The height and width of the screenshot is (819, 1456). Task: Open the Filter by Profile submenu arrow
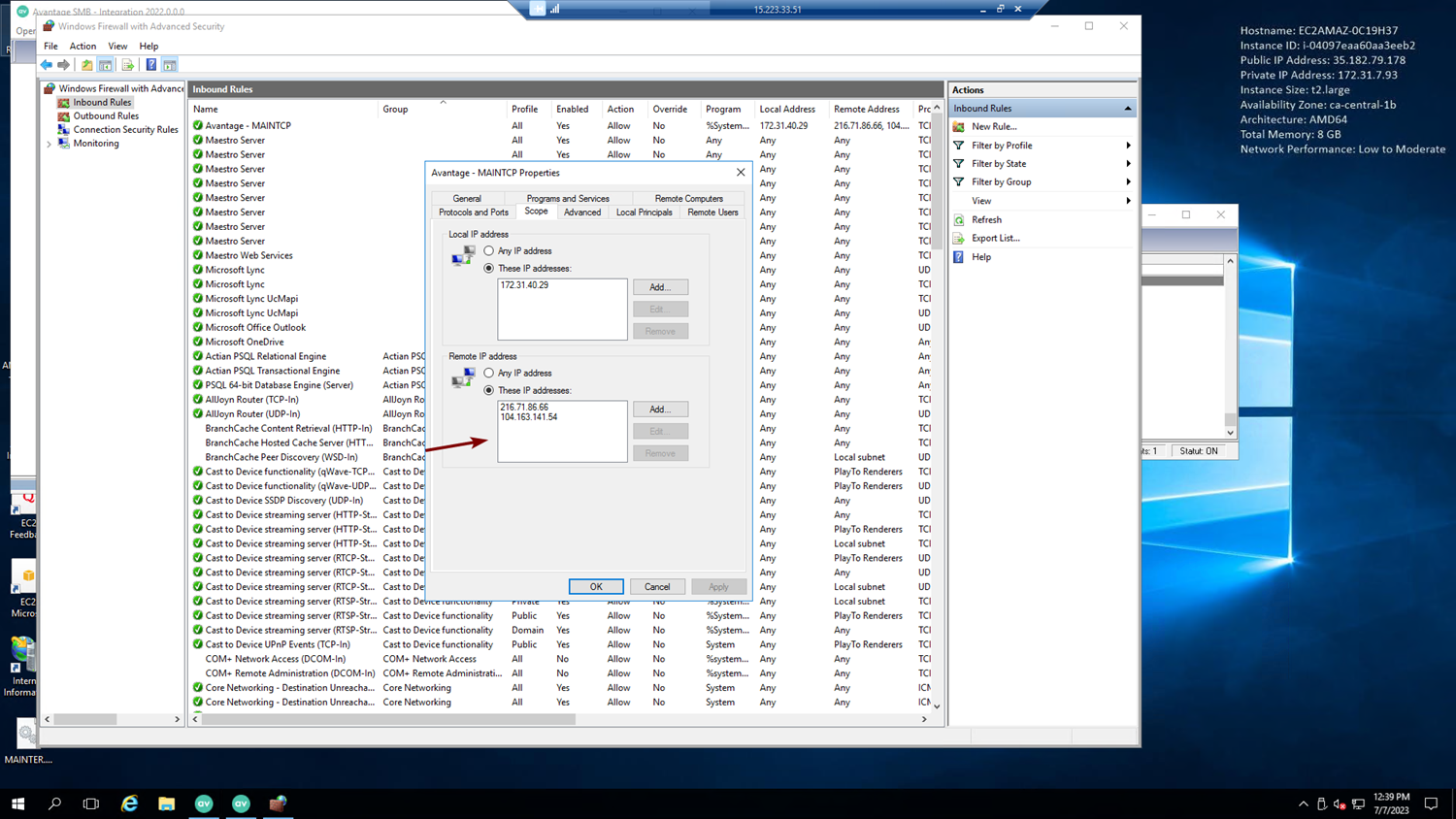tap(1128, 146)
